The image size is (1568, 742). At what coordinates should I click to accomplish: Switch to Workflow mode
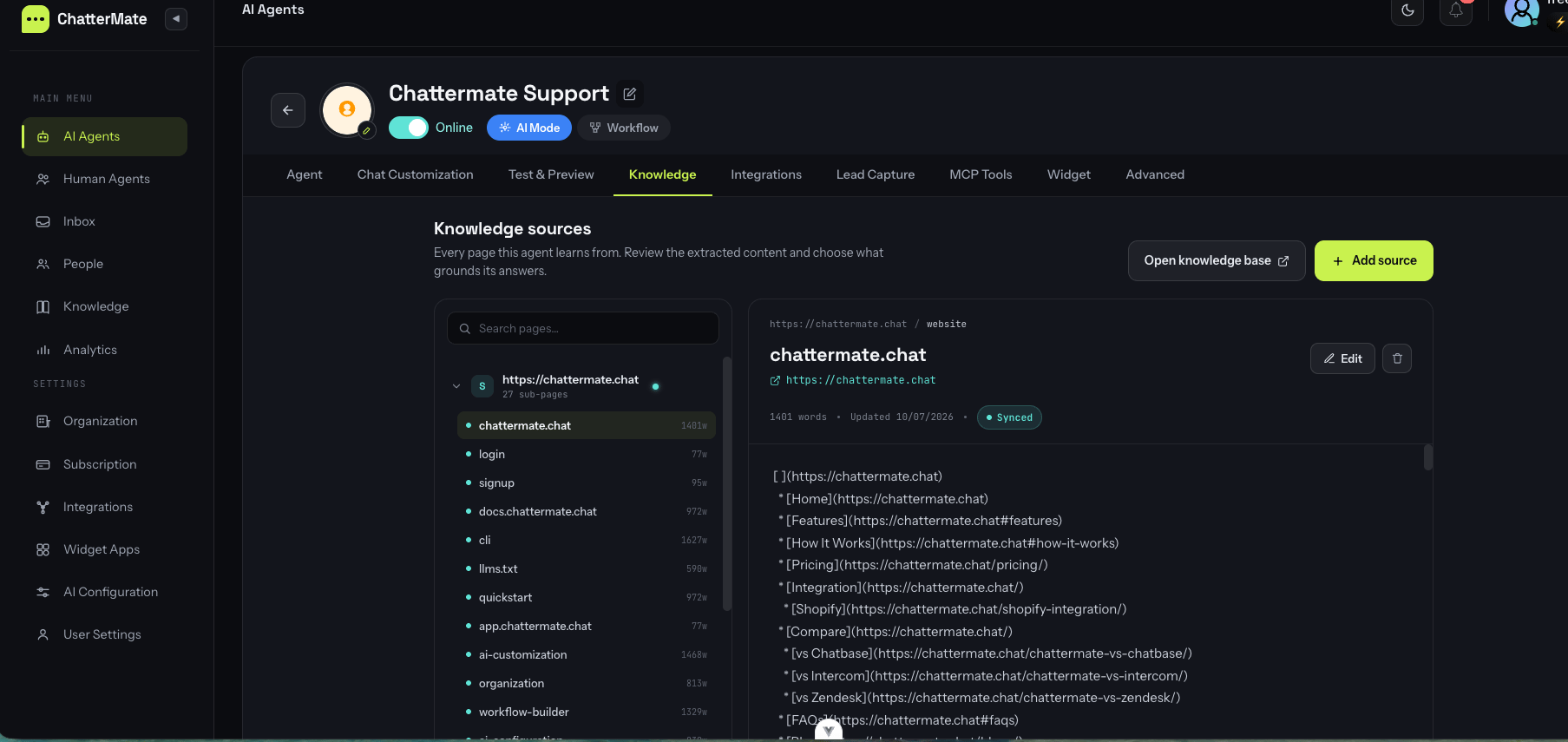(x=624, y=128)
